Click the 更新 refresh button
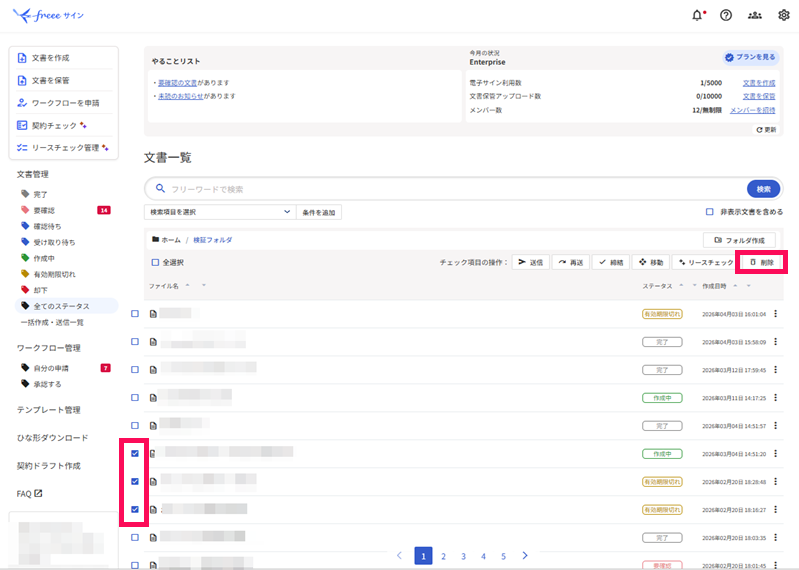Screen dimensions: 799x570 tap(766, 130)
